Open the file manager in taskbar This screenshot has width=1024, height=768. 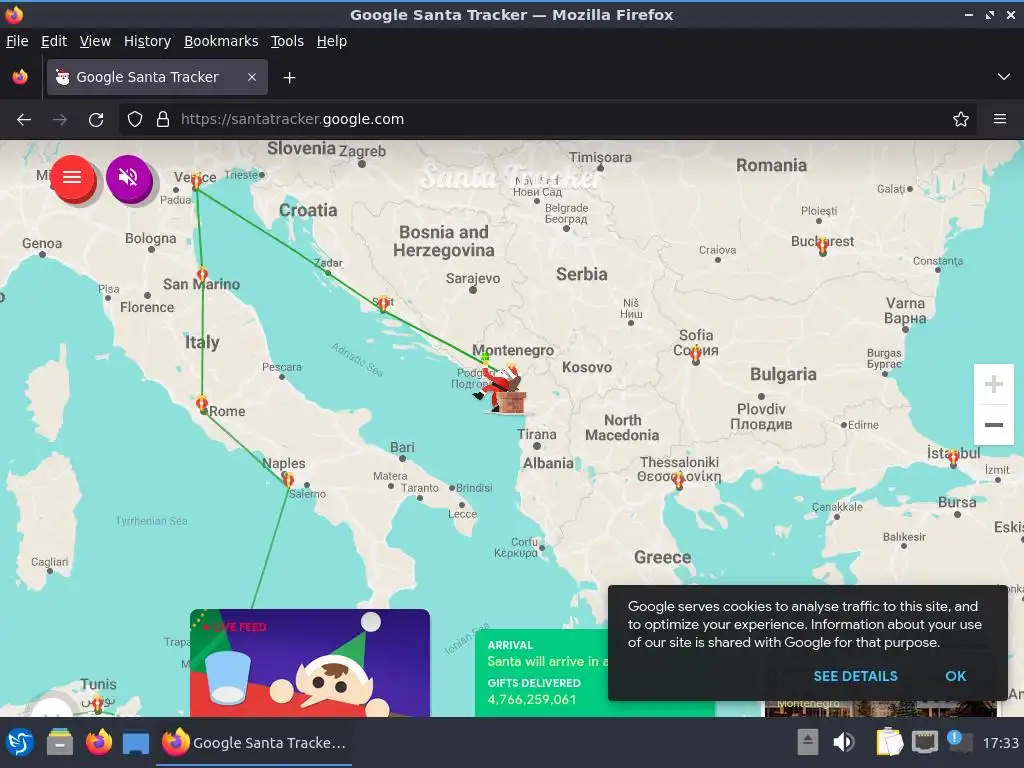59,743
